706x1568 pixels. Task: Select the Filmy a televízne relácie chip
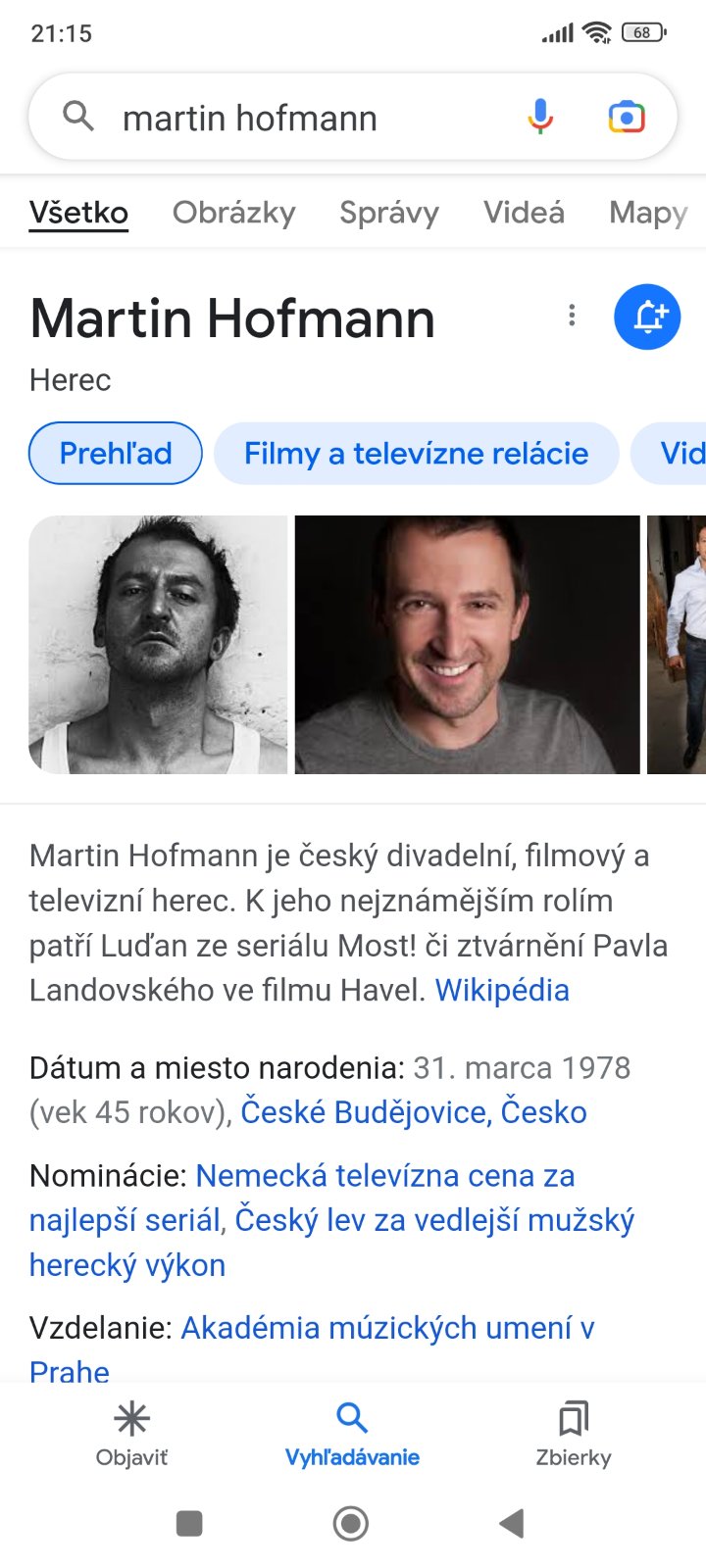pos(417,454)
